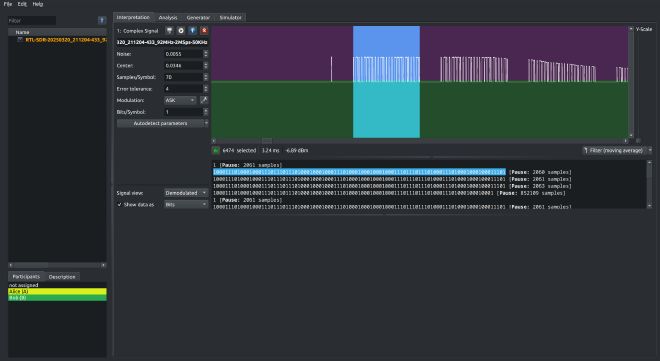Open the Description tab
The height and width of the screenshot is (361, 660).
click(x=62, y=277)
